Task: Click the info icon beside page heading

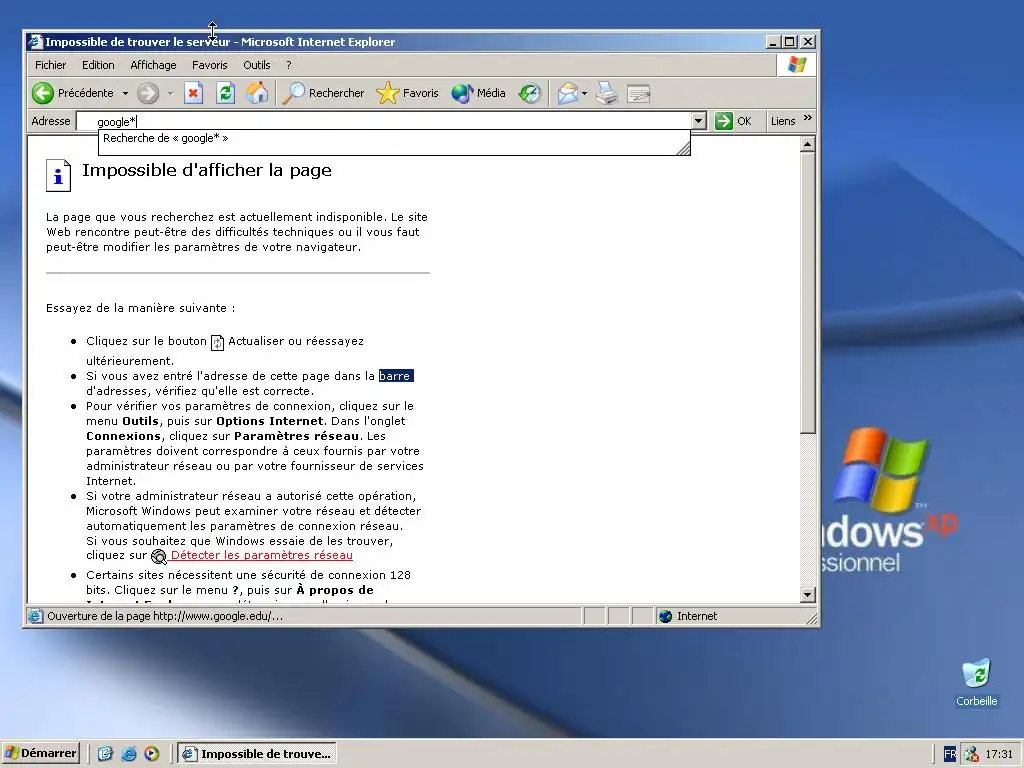Action: coord(58,175)
